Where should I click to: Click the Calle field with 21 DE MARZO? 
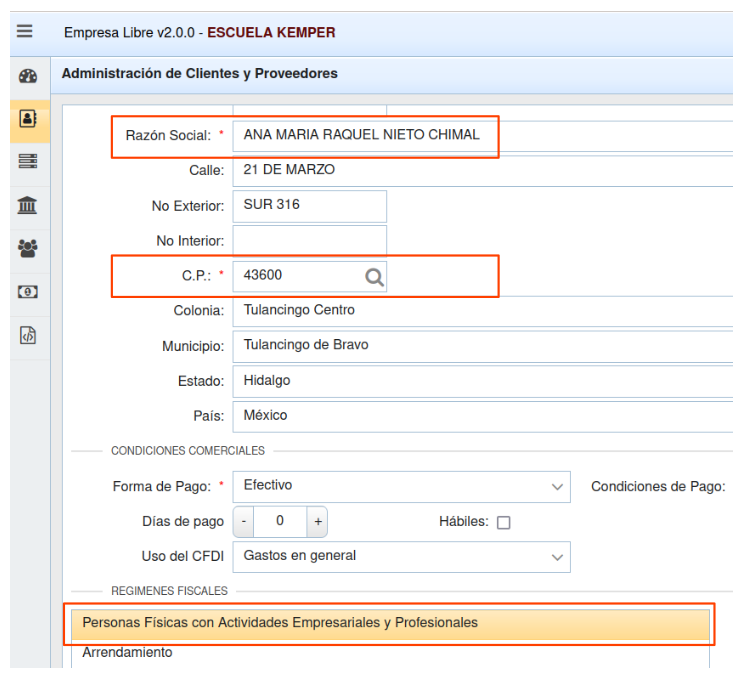pos(482,171)
